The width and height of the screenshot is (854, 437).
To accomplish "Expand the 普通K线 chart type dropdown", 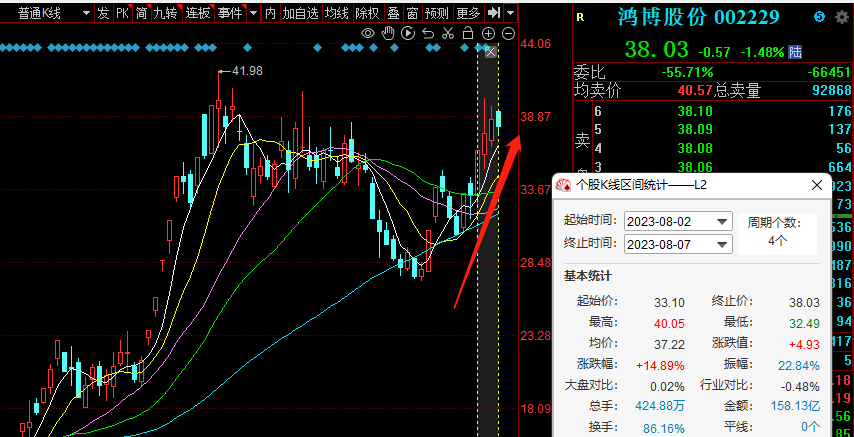I will coord(86,13).
